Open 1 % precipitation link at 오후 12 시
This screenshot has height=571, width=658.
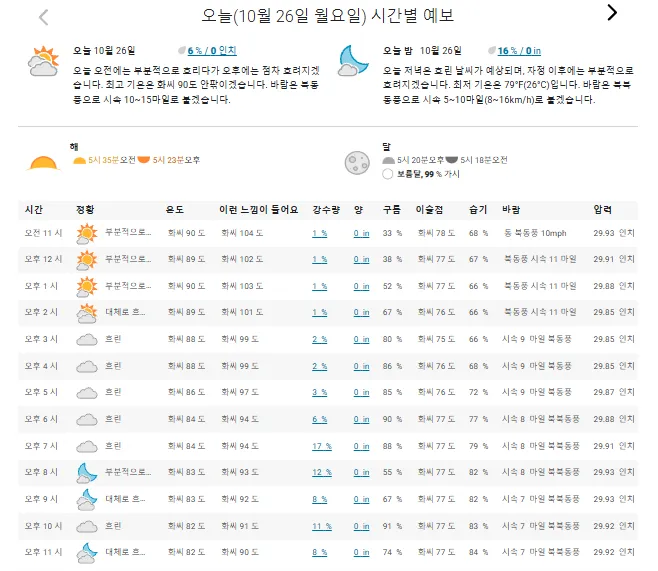pos(319,259)
